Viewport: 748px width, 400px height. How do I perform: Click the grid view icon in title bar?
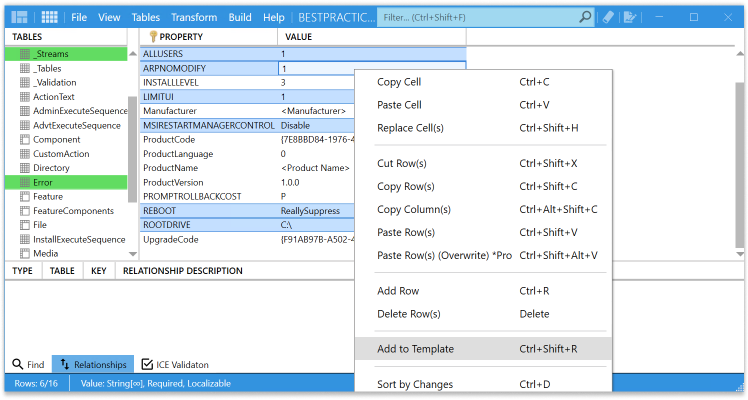pos(50,17)
